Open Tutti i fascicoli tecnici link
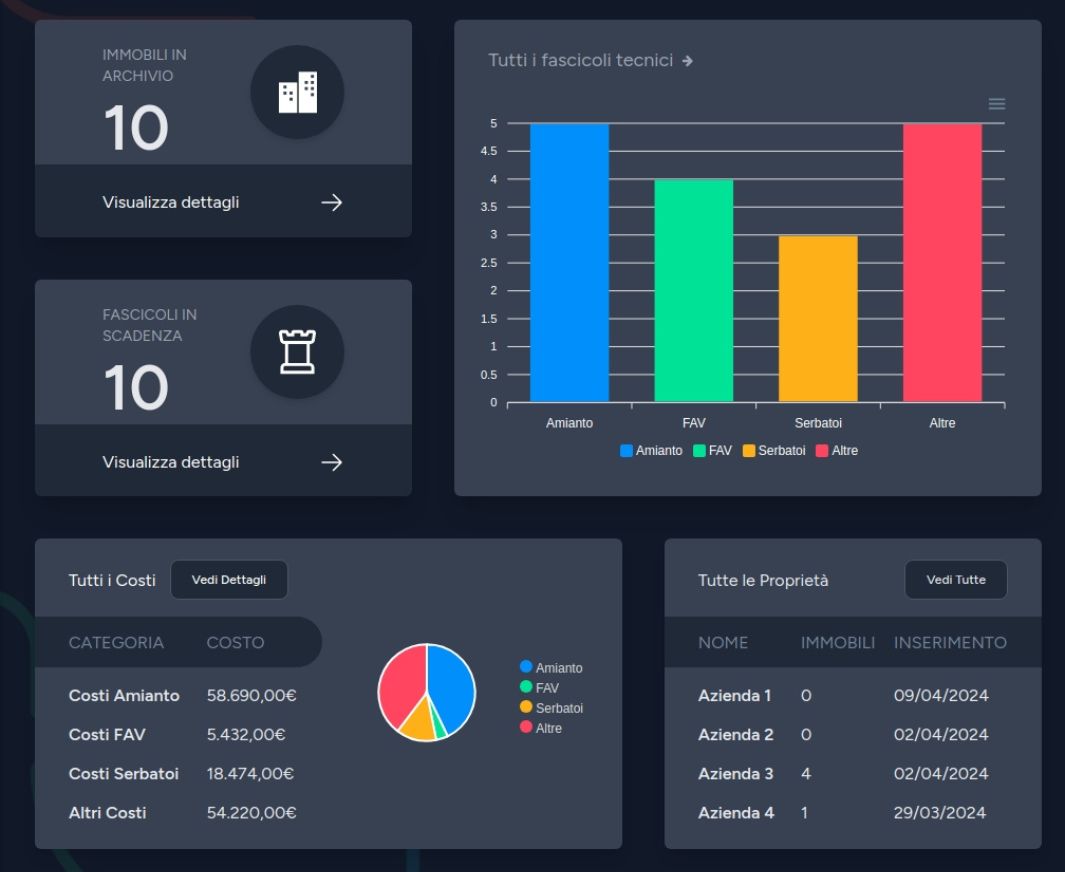The height and width of the screenshot is (872, 1065). 580,61
